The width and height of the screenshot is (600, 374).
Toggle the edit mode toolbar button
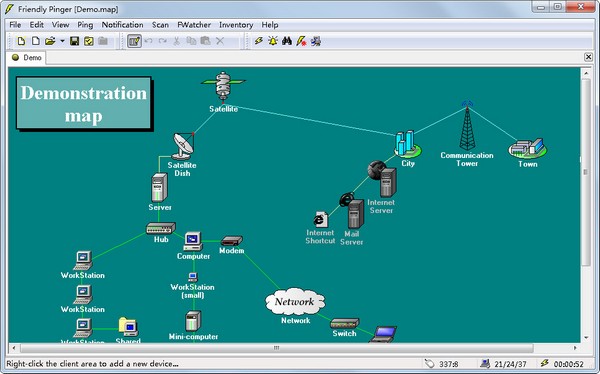(x=134, y=41)
